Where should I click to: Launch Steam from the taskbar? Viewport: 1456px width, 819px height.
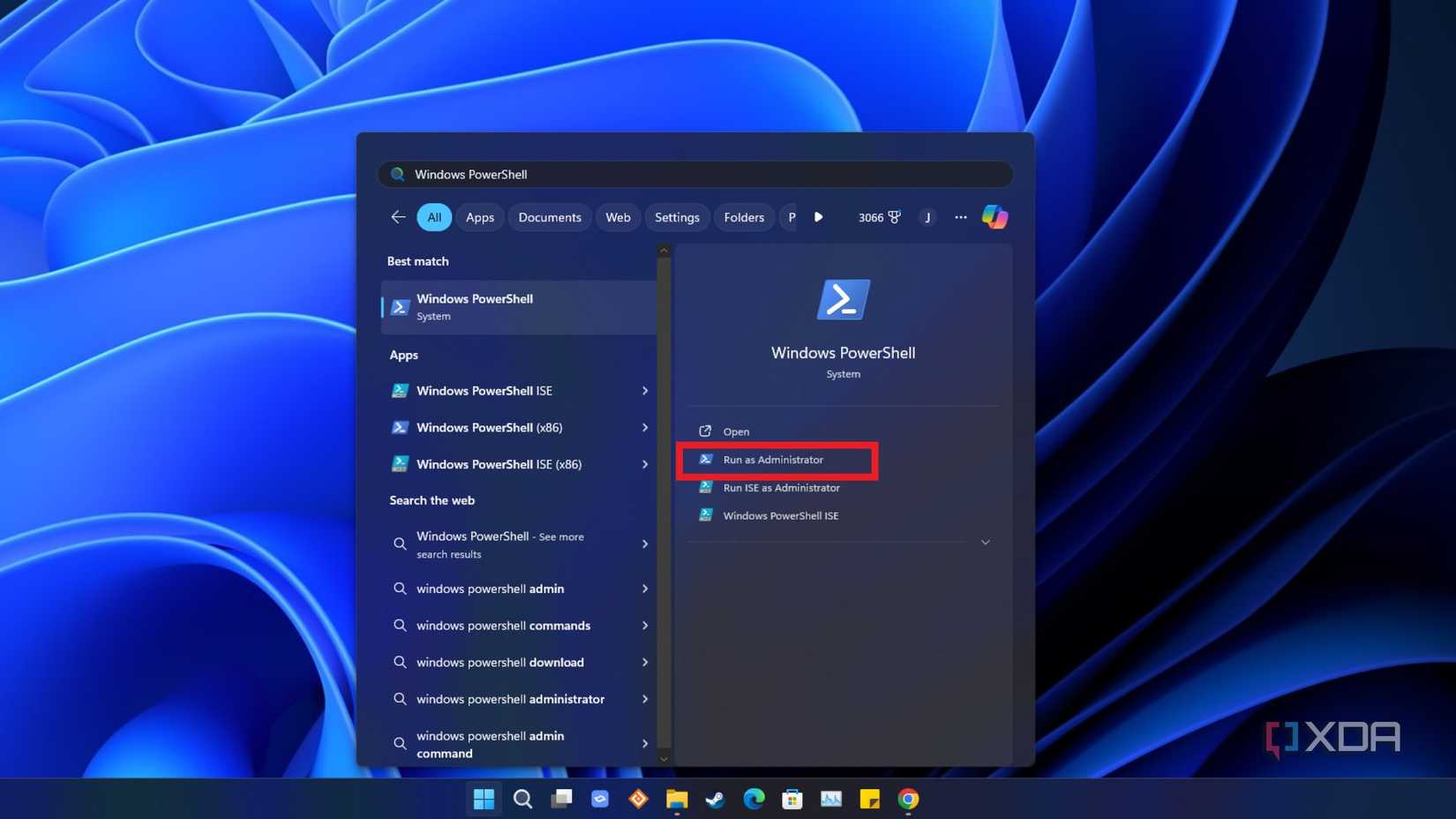715,799
